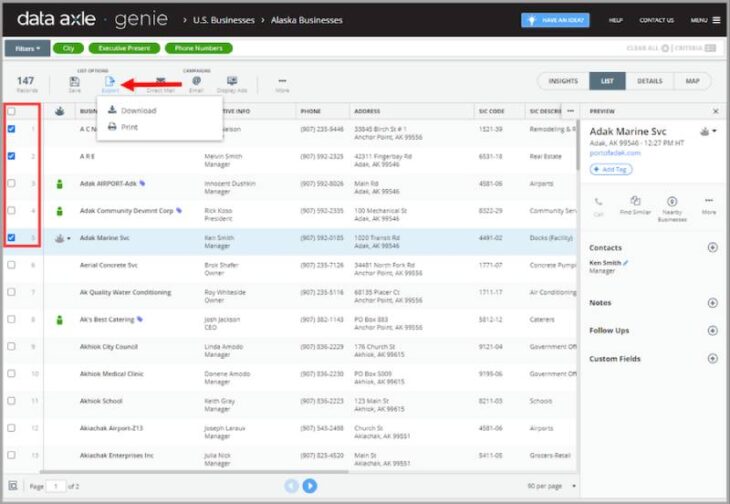This screenshot has height=504, width=730.
Task: Click the Nearby Businesses icon
Action: pyautogui.click(x=672, y=205)
